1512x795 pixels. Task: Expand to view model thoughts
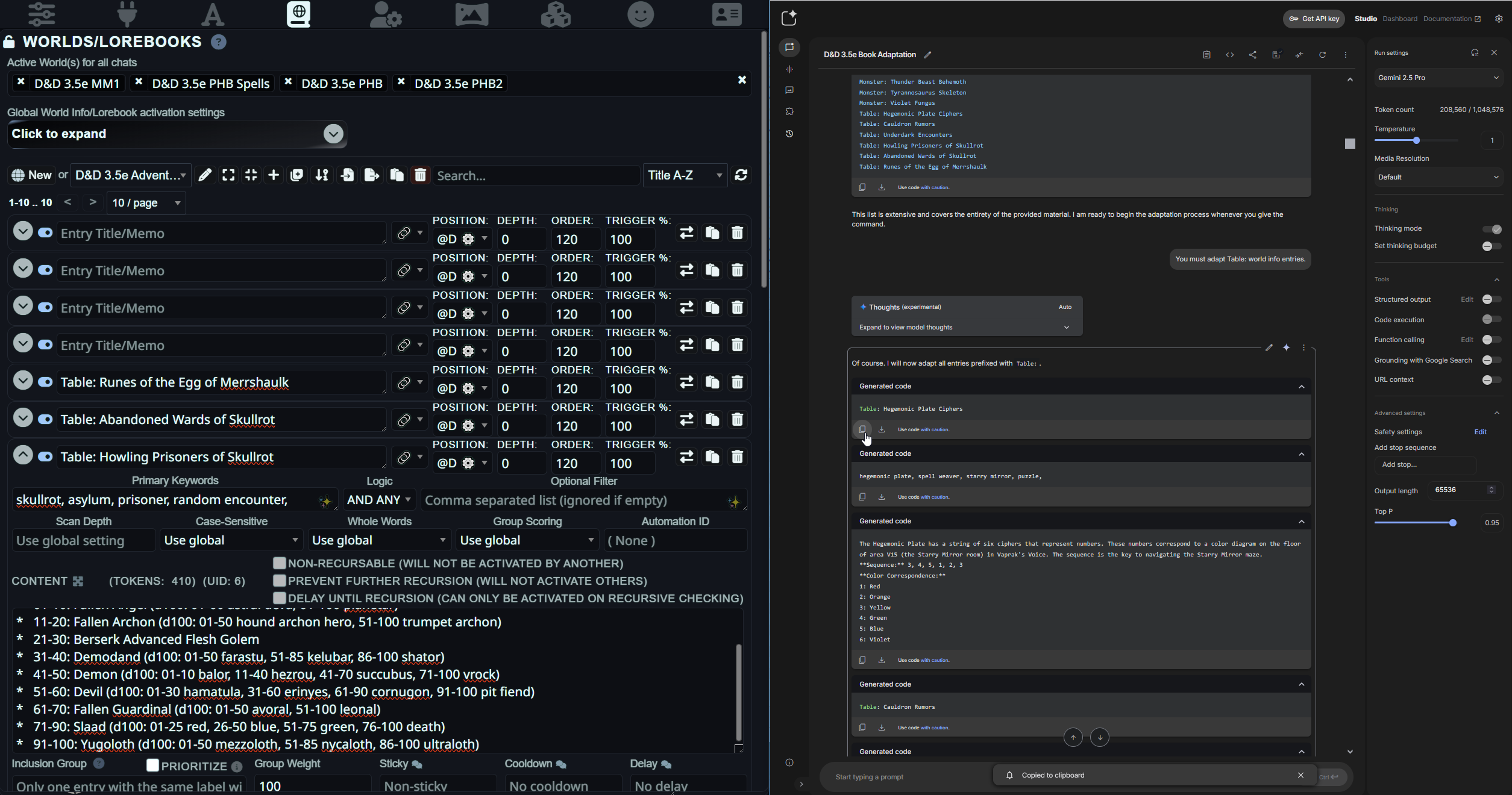point(966,328)
